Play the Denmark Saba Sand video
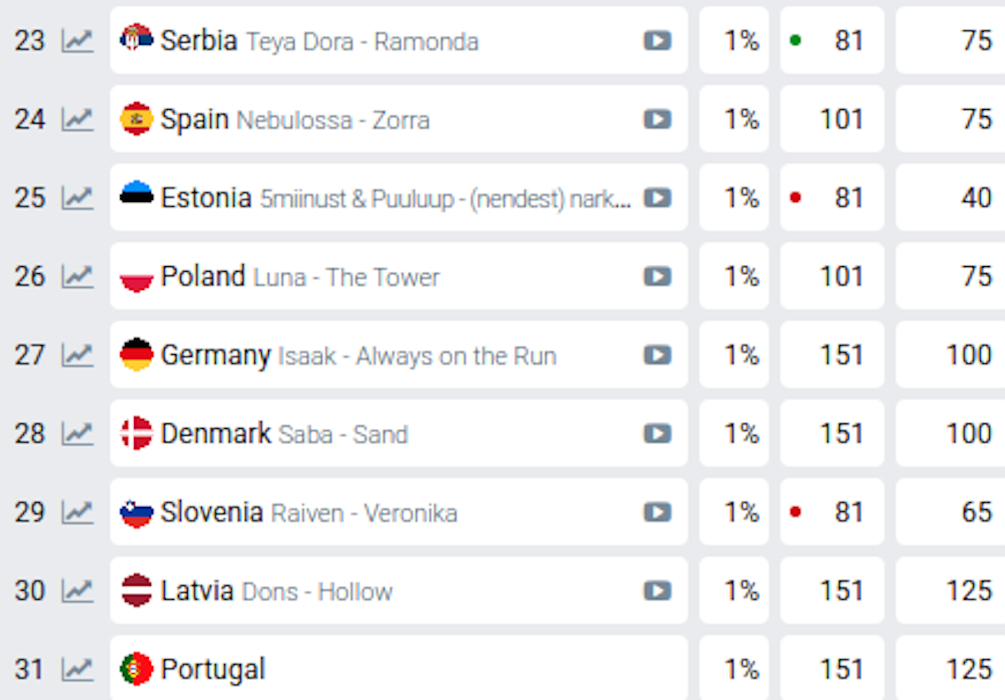Viewport: 1005px width, 700px height. [x=657, y=434]
